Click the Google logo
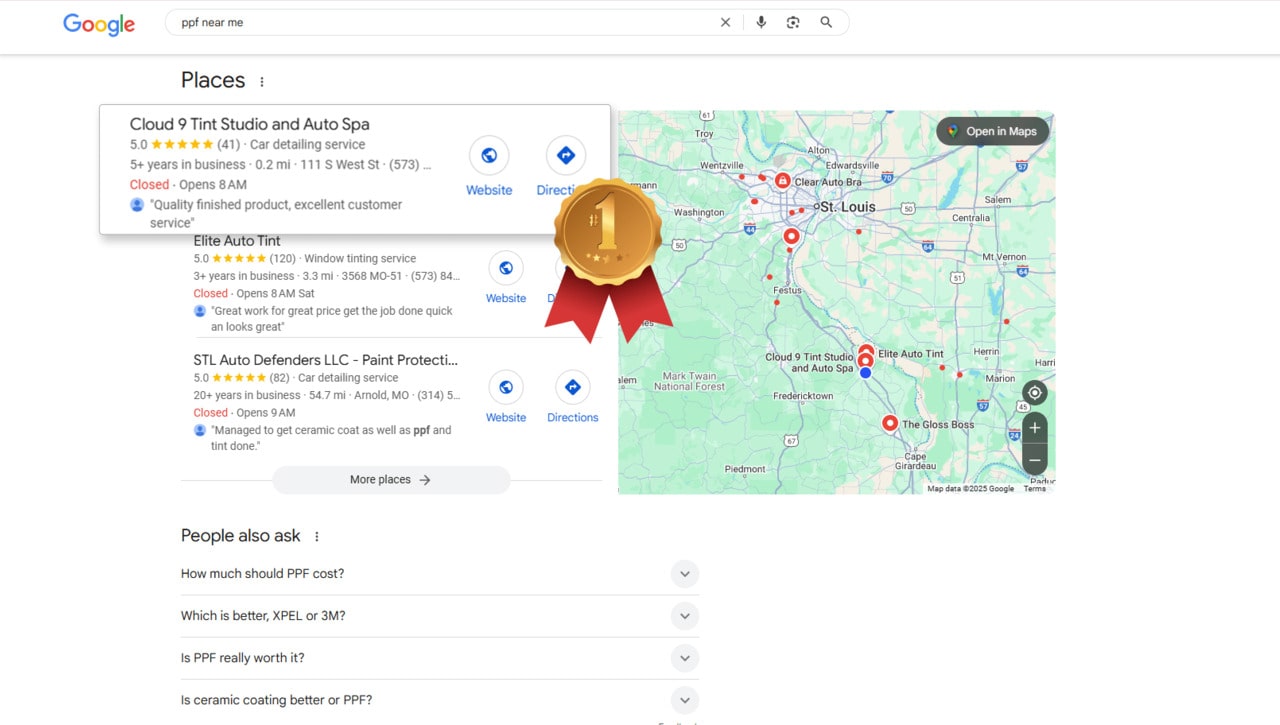 tap(98, 23)
